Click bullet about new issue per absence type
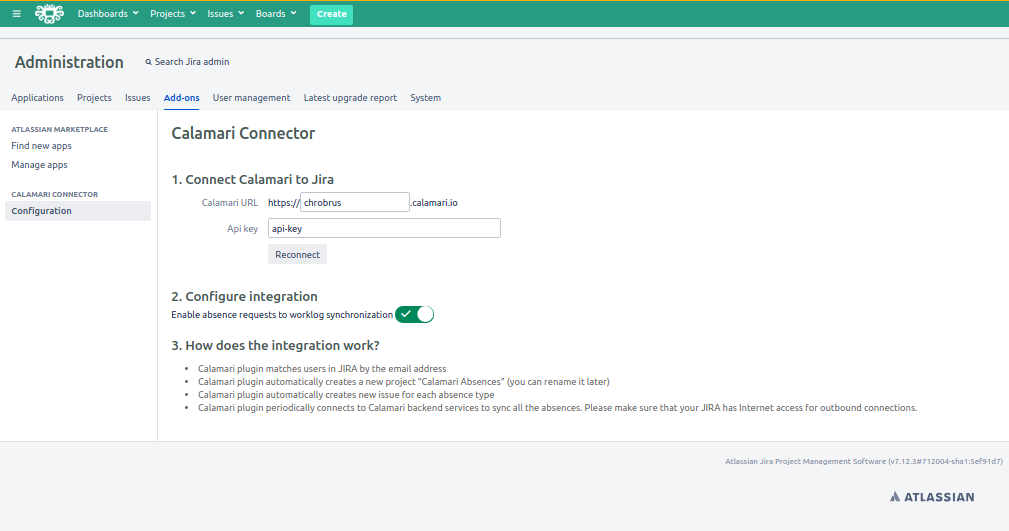Screen dimensions: 1009x531 (x=346, y=395)
